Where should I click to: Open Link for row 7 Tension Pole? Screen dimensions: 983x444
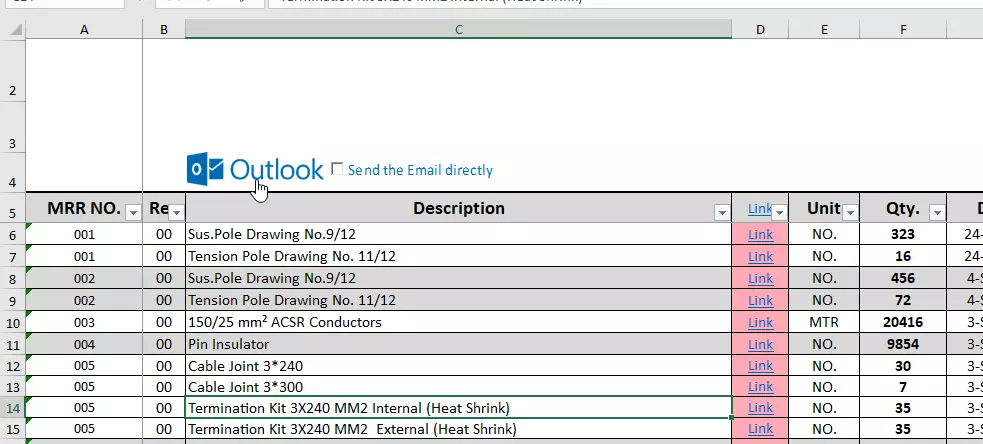(x=760, y=256)
